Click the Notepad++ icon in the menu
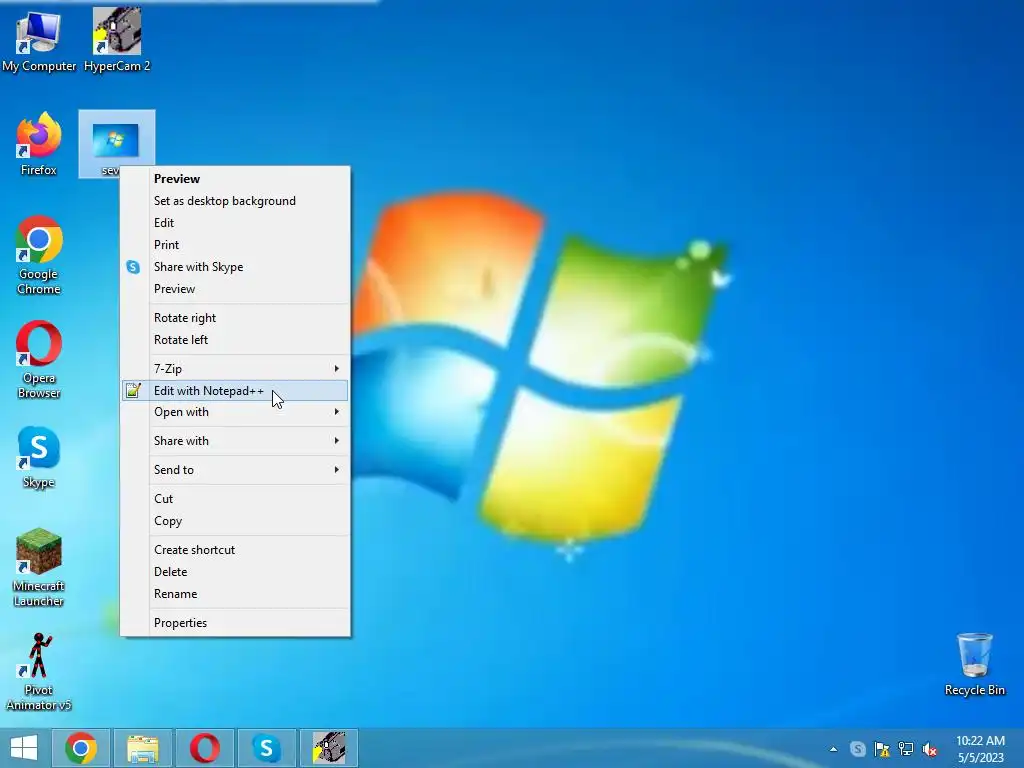 point(133,391)
